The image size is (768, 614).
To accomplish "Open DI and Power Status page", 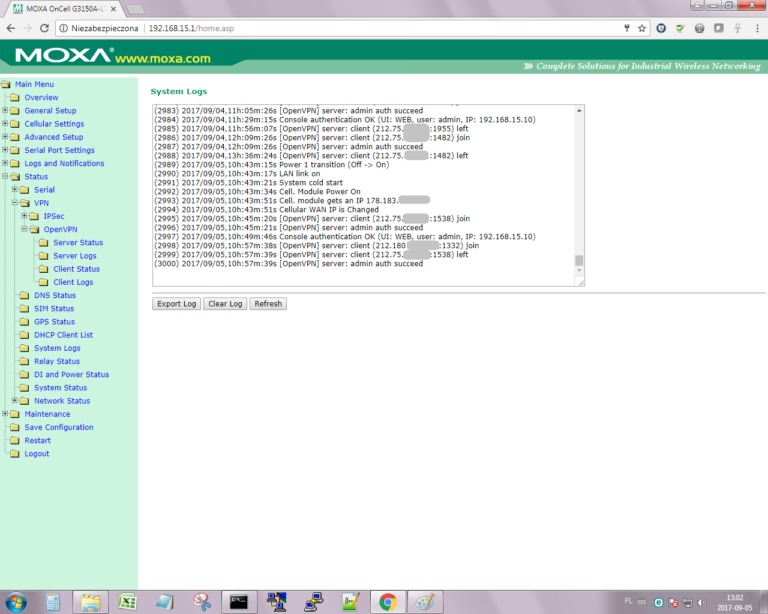I will click(x=72, y=375).
